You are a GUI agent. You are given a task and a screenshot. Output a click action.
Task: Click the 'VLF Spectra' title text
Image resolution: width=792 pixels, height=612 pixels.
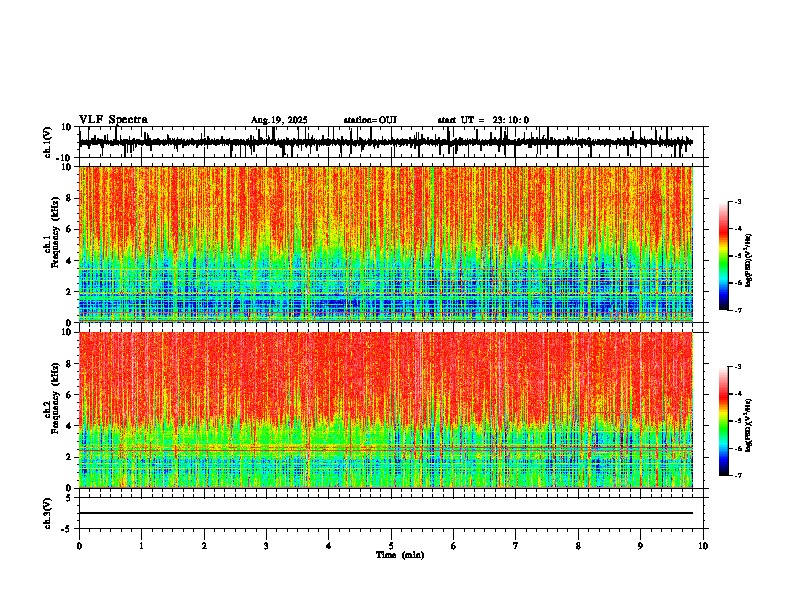click(x=113, y=120)
